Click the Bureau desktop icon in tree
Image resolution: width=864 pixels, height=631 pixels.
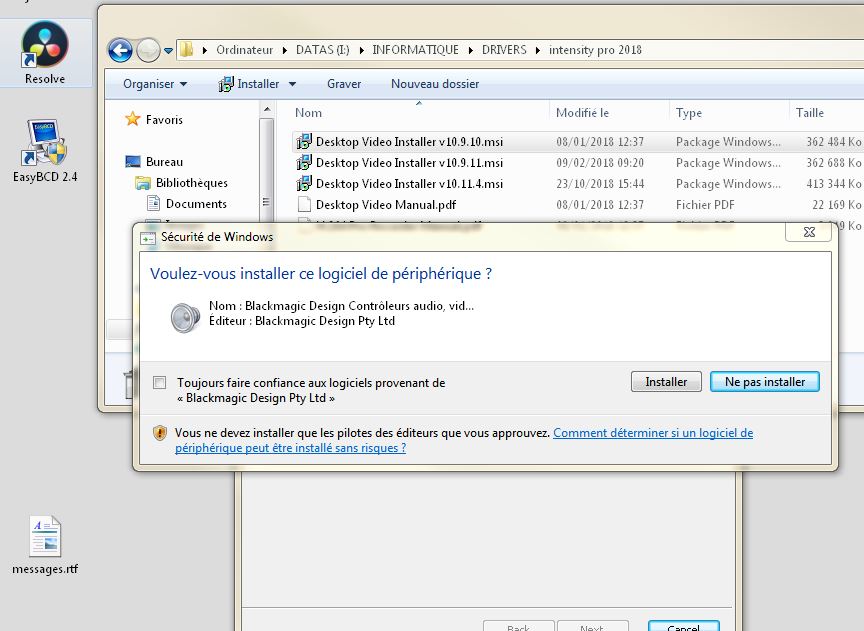(133, 161)
